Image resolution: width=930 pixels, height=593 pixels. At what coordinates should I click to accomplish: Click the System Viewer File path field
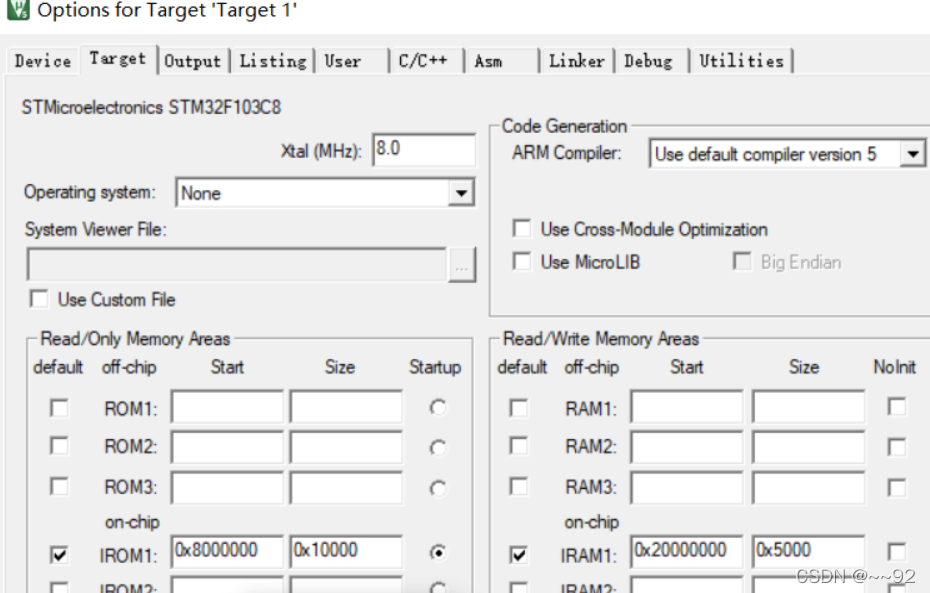(x=236, y=264)
